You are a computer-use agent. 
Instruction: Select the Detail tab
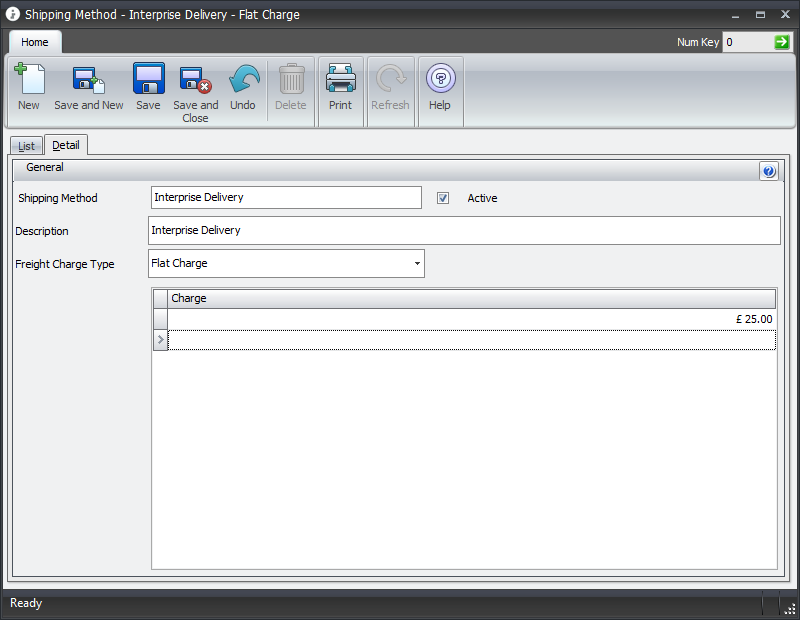tap(66, 145)
